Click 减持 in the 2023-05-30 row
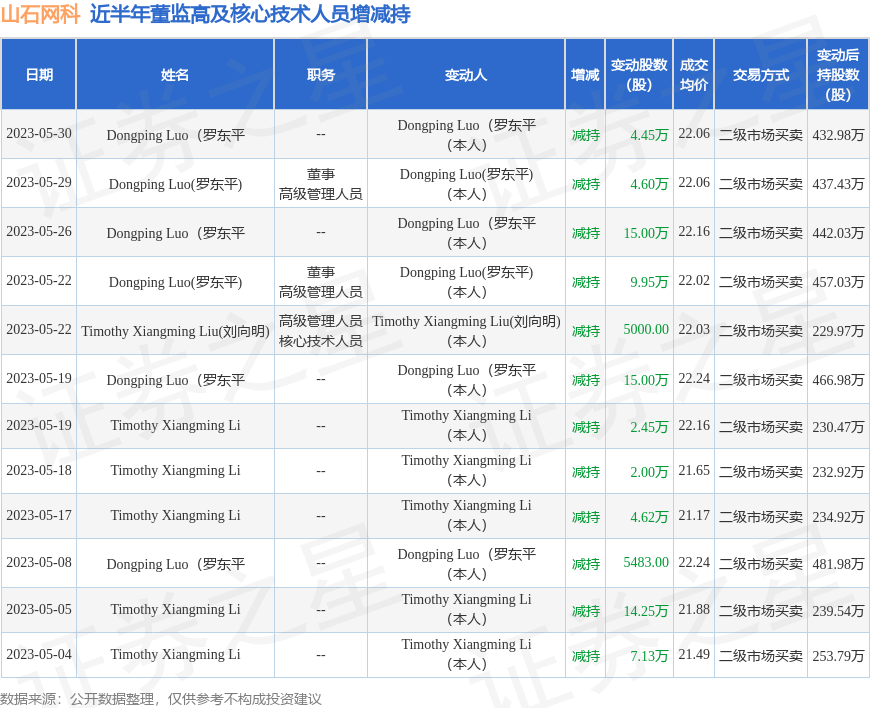The width and height of the screenshot is (870, 708). pos(586,135)
